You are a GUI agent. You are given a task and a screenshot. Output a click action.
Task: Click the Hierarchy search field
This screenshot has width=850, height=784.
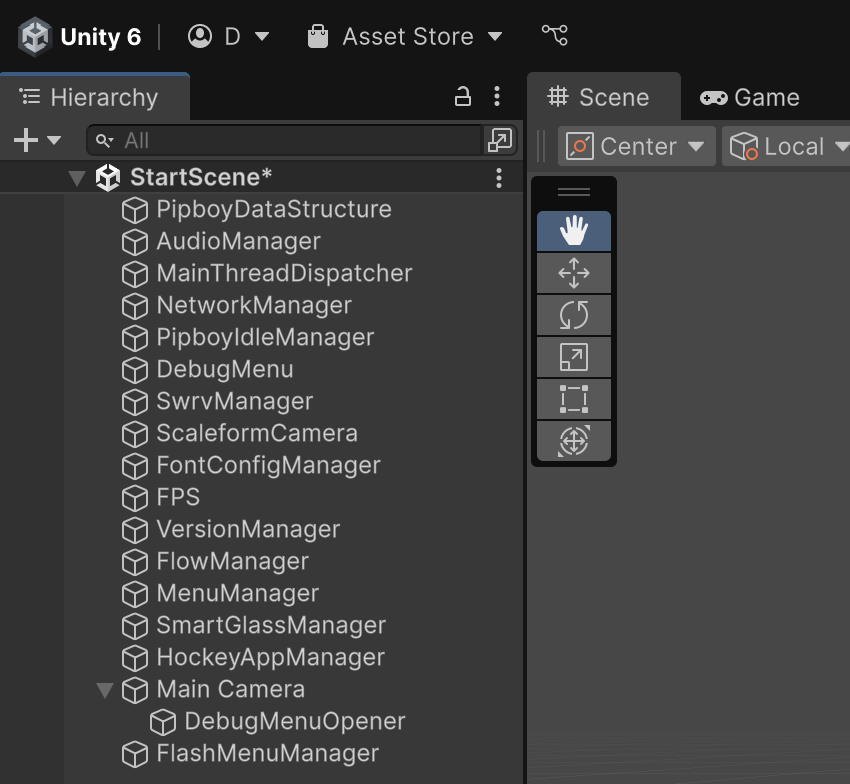pos(285,140)
